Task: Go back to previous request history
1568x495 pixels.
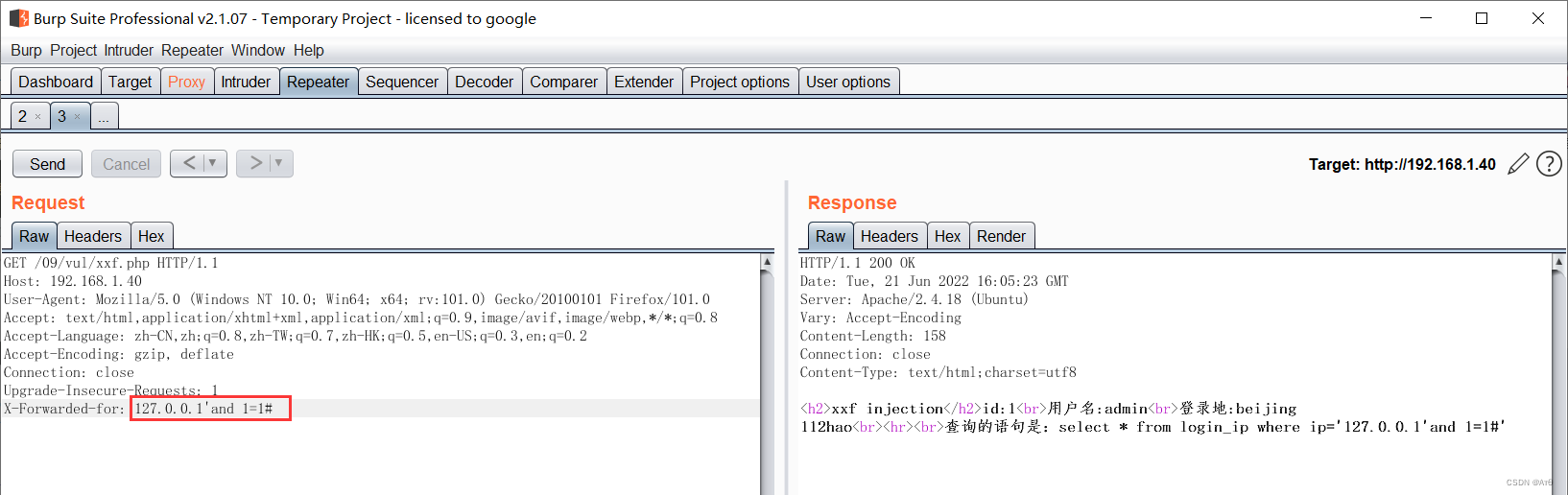Action: pyautogui.click(x=189, y=163)
